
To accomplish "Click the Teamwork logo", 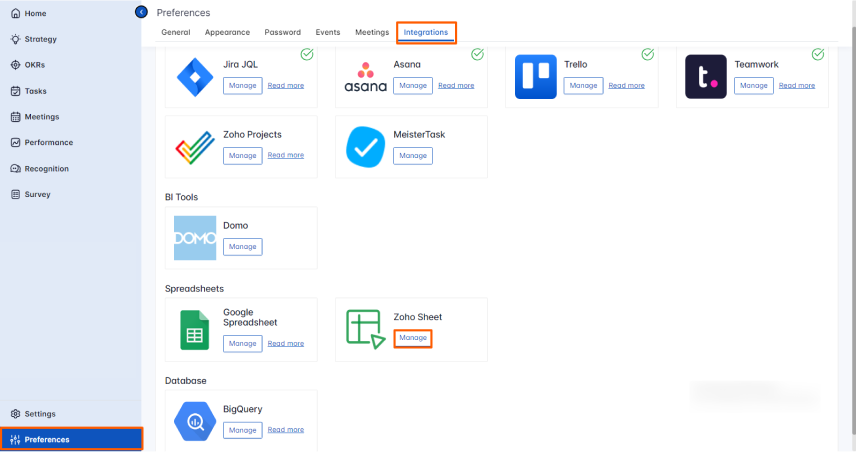I will click(x=706, y=76).
